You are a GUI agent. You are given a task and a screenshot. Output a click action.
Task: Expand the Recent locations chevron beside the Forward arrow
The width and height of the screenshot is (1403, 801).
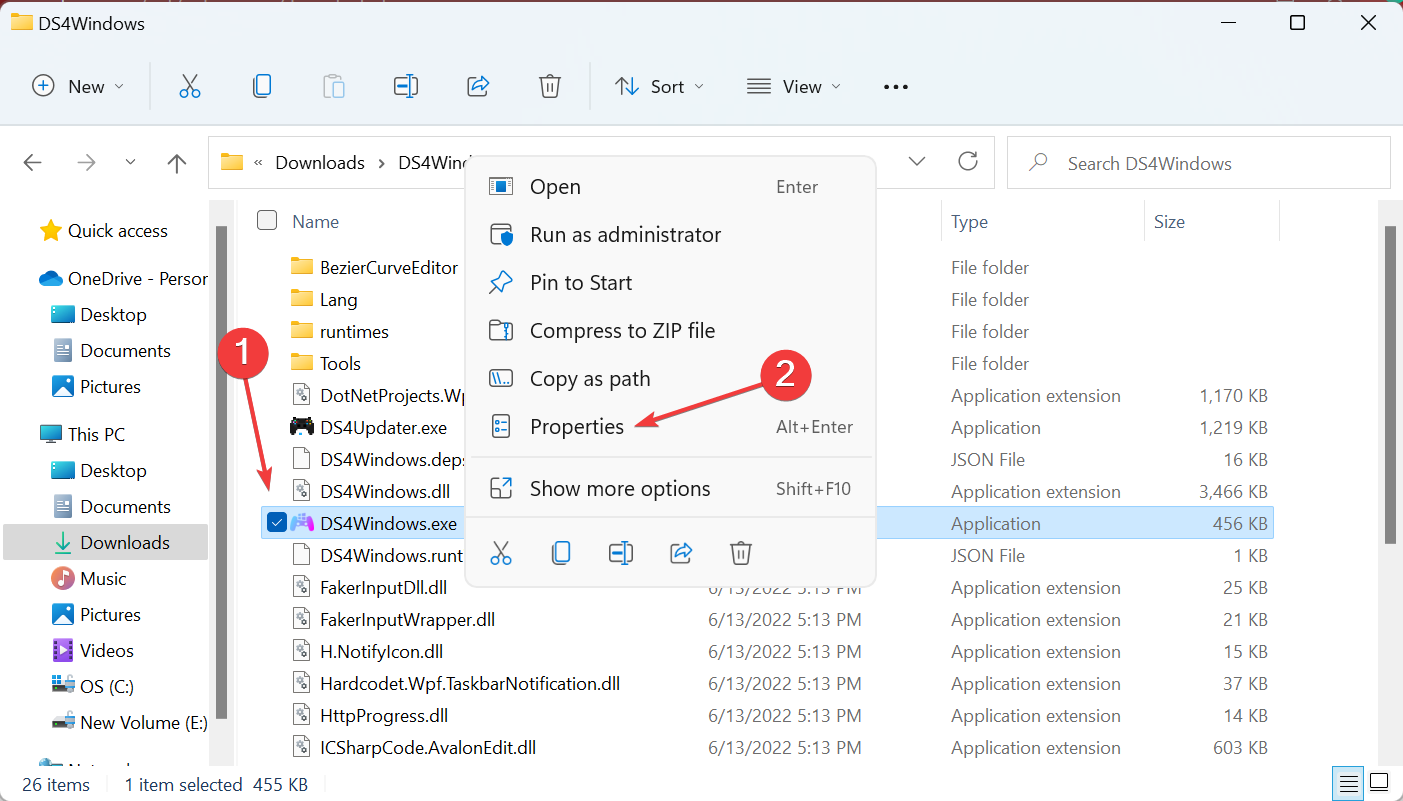click(x=130, y=162)
